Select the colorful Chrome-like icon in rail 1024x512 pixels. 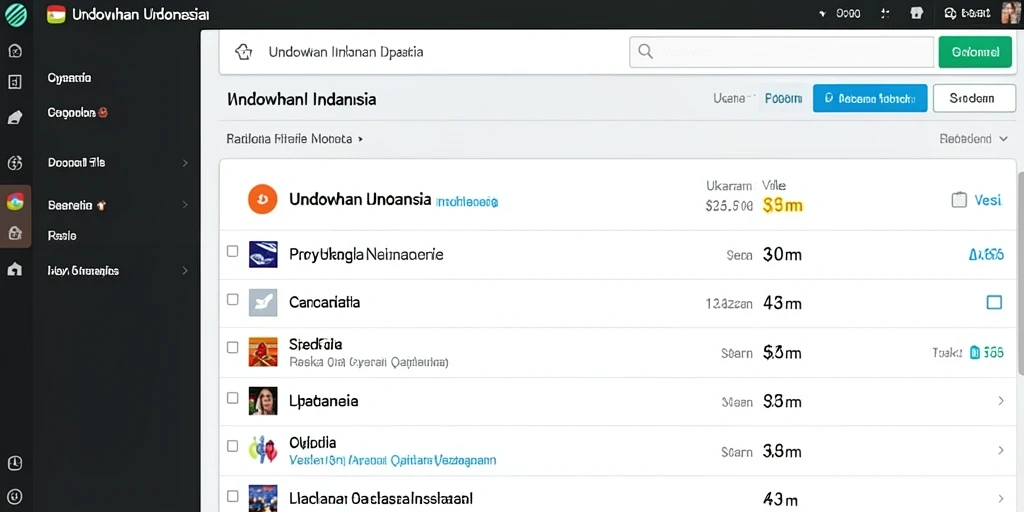(x=15, y=202)
